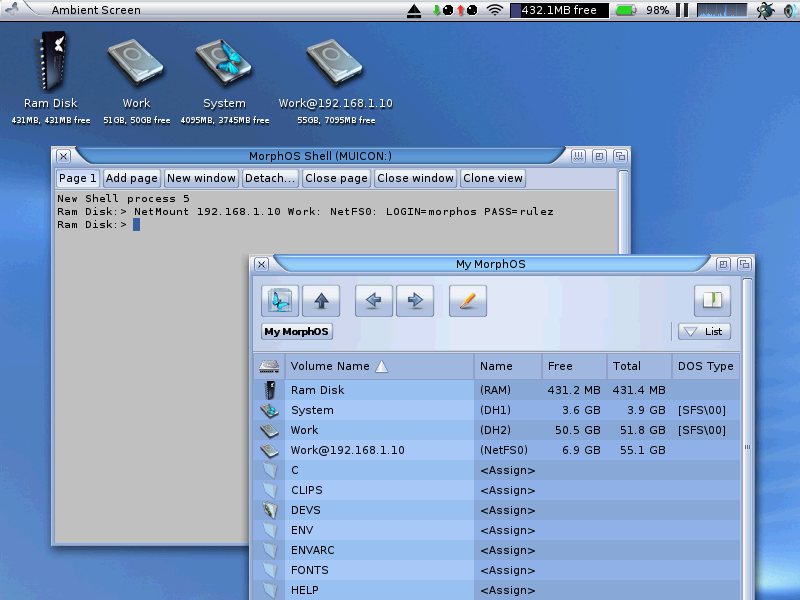This screenshot has width=800, height=600.
Task: Select the HELP assign row
Action: [496, 590]
